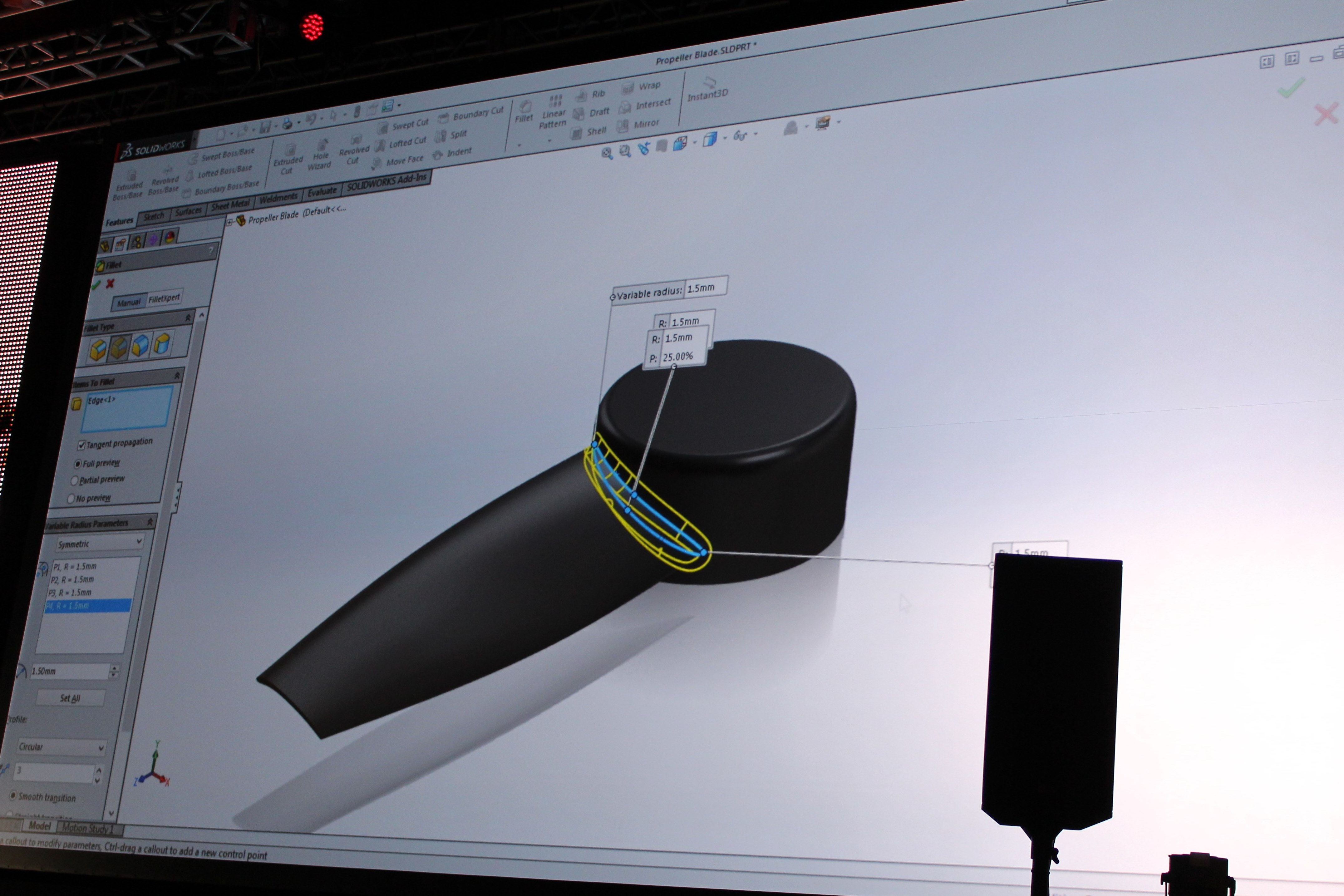
Task: Accept fillet with green checkmark in PropertyManager
Action: [x=96, y=285]
